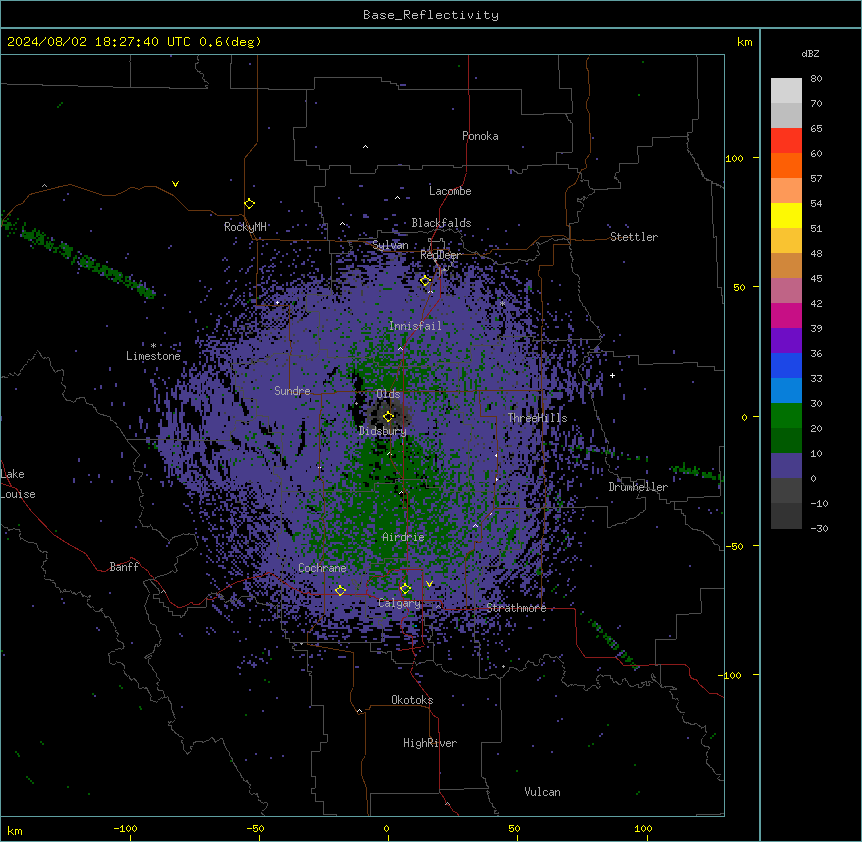Click the Calgary city label
The image size is (862, 842).
(x=399, y=603)
